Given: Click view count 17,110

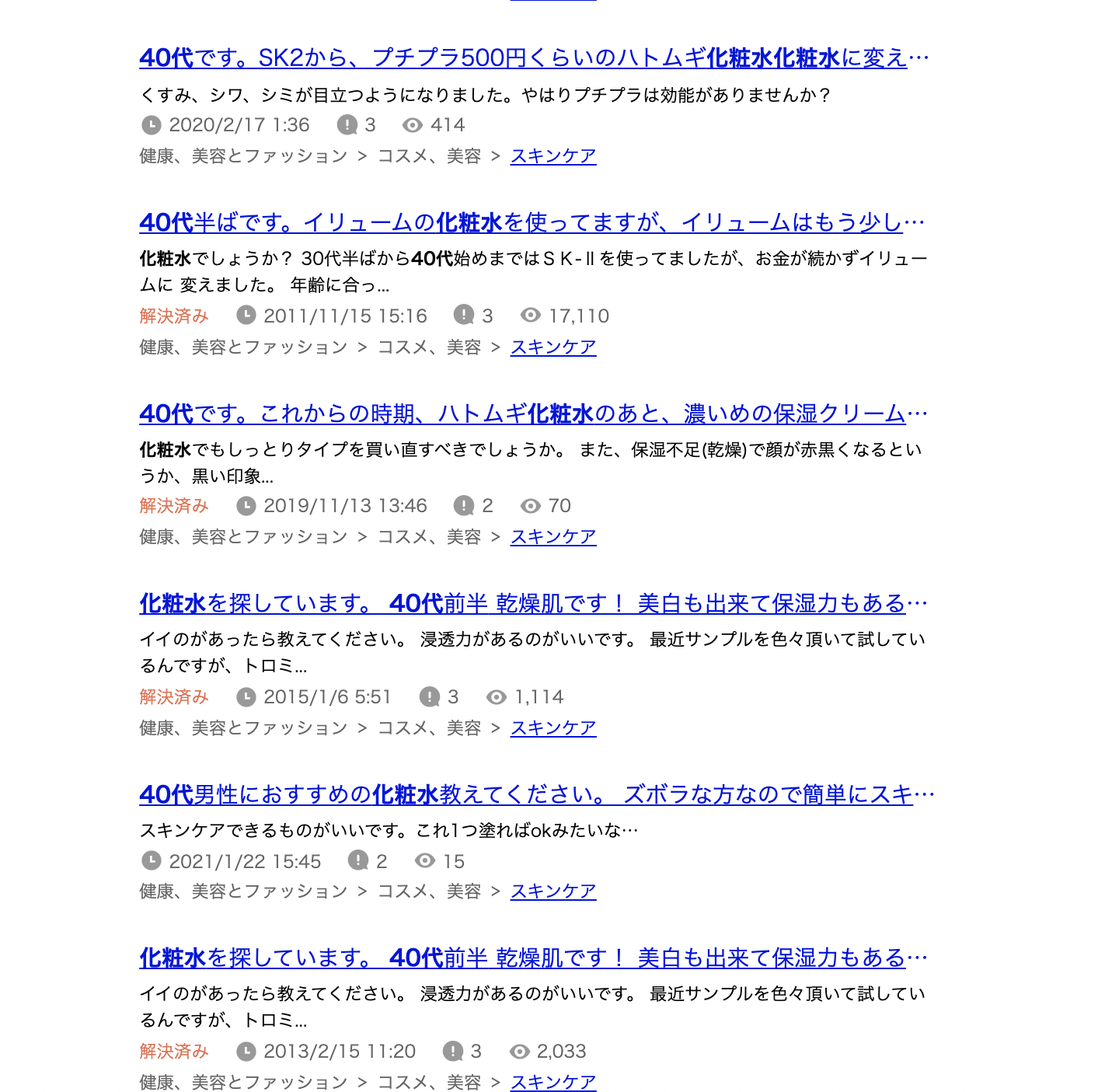Looking at the screenshot, I should (579, 316).
